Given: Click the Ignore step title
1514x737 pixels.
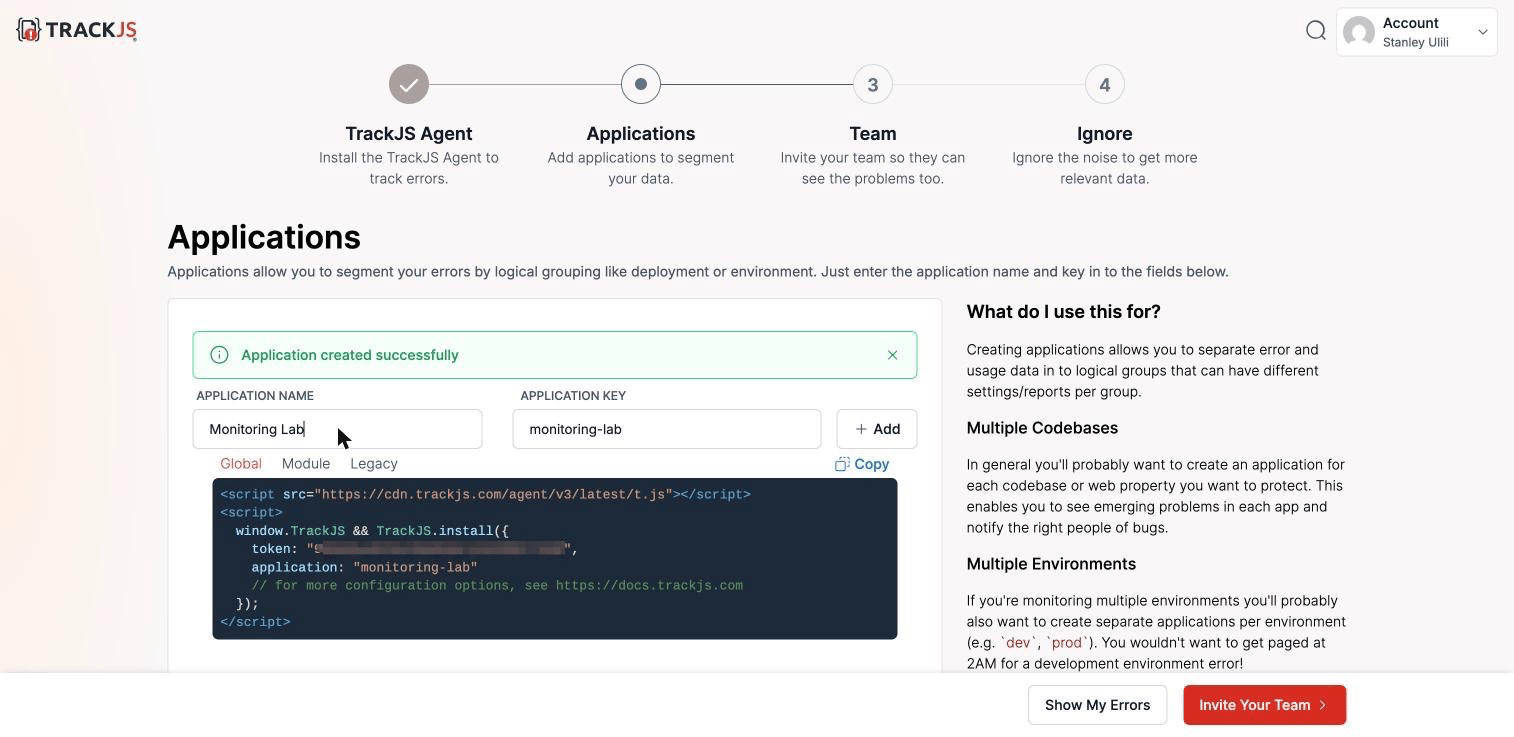Looking at the screenshot, I should tap(1105, 134).
